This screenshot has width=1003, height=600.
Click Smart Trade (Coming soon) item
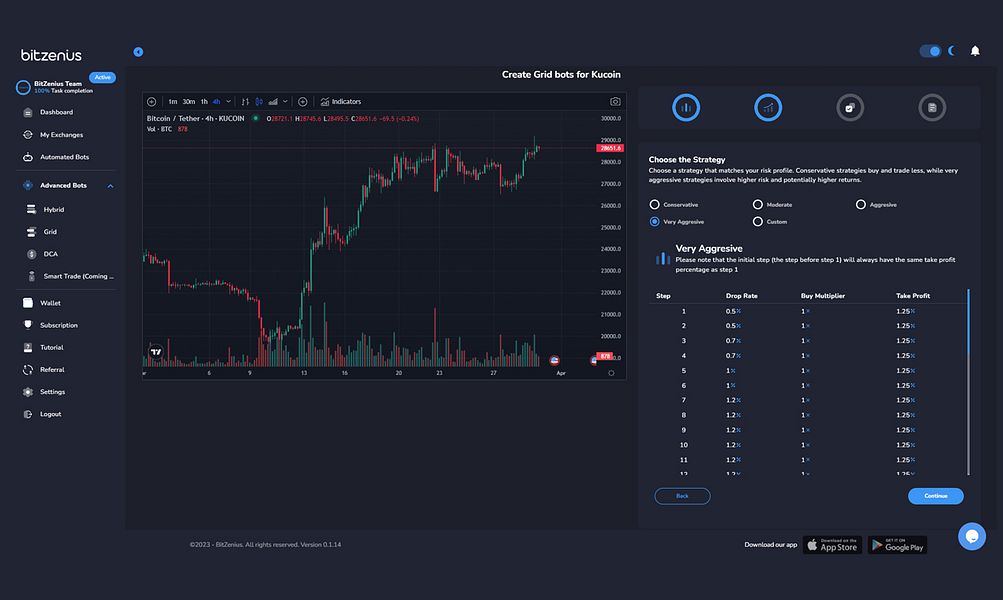78,276
